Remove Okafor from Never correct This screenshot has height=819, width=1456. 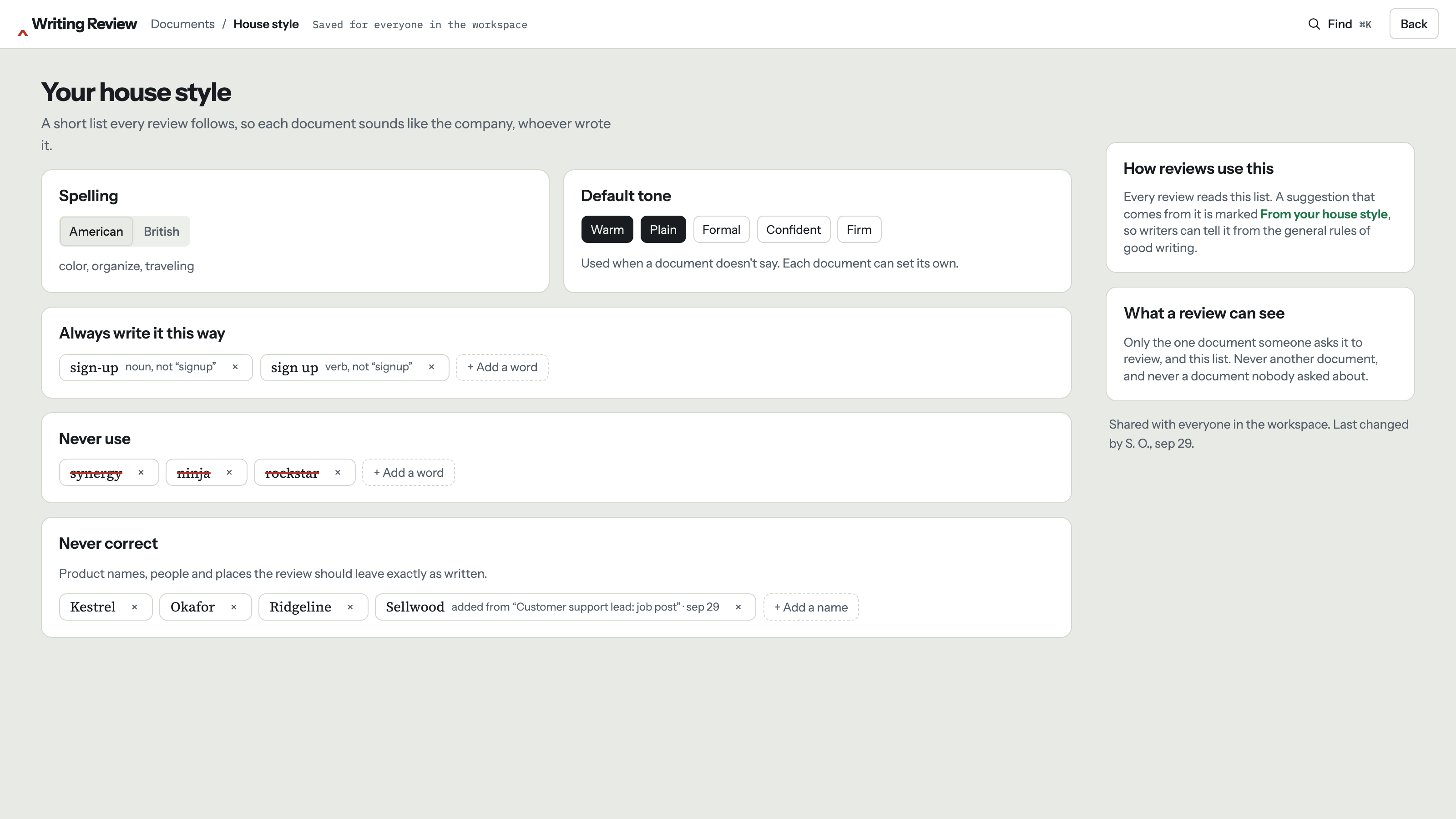[x=233, y=607]
